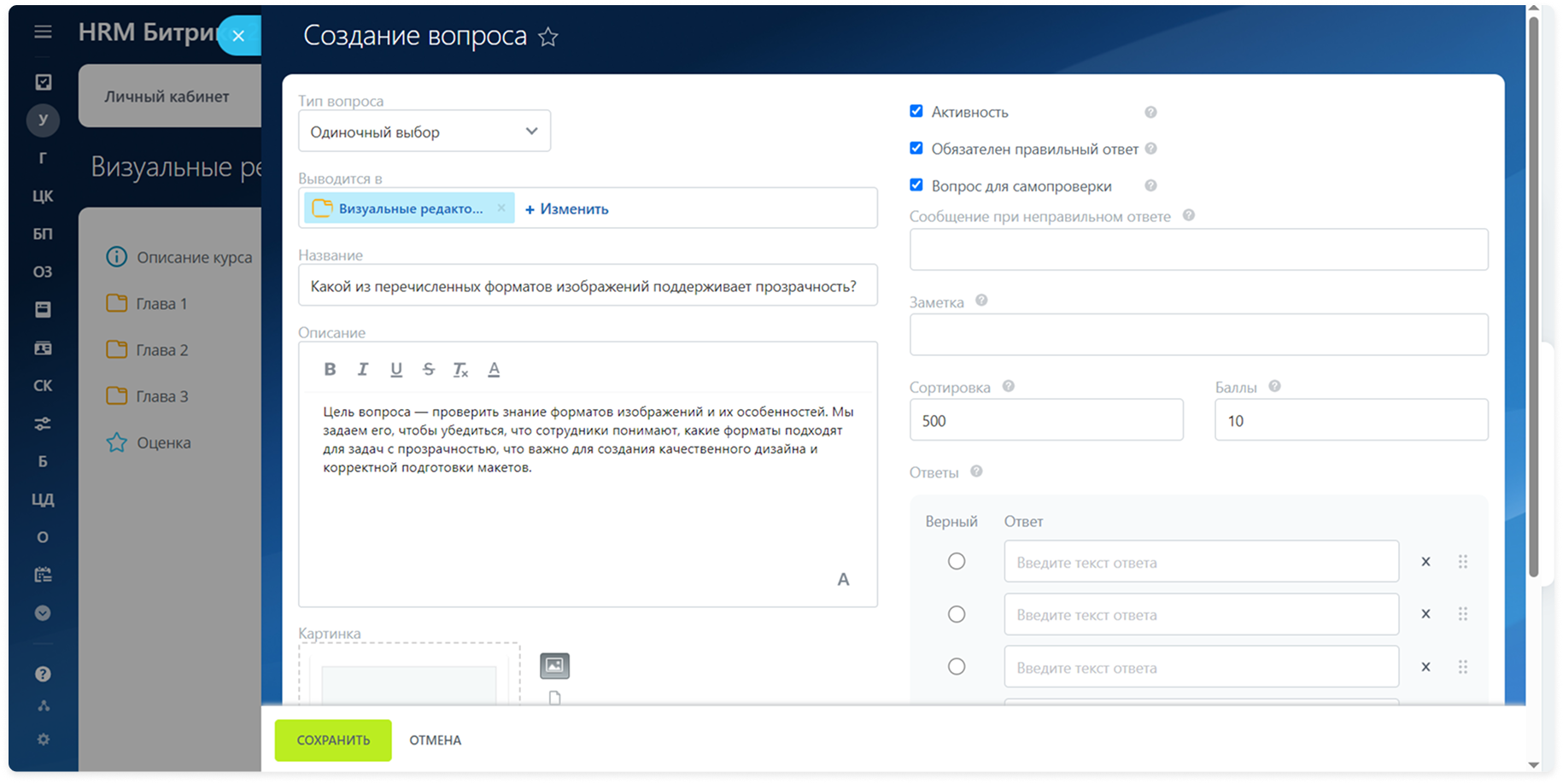Show help for Сортировка
Image resolution: width=1563 pixels, height=784 pixels.
[1008, 386]
